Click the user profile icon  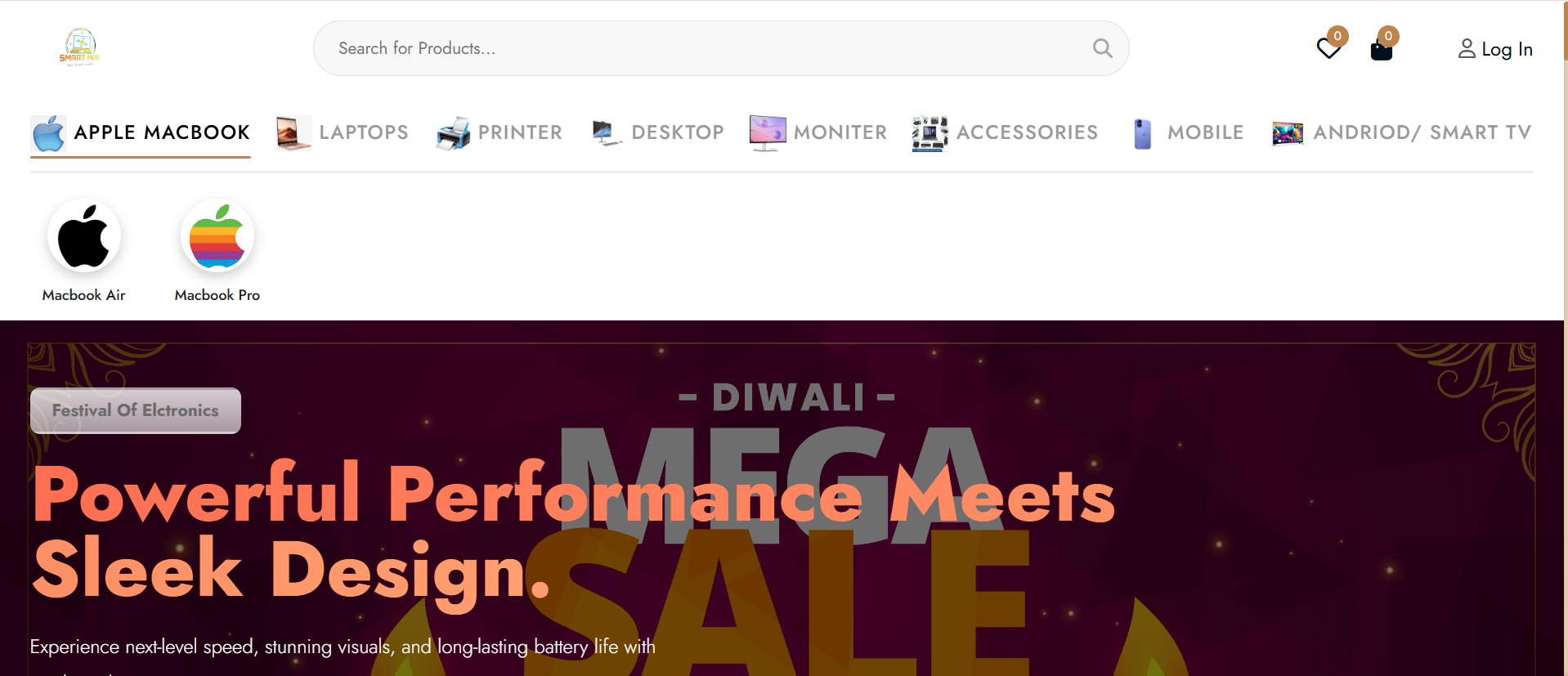[x=1467, y=49]
